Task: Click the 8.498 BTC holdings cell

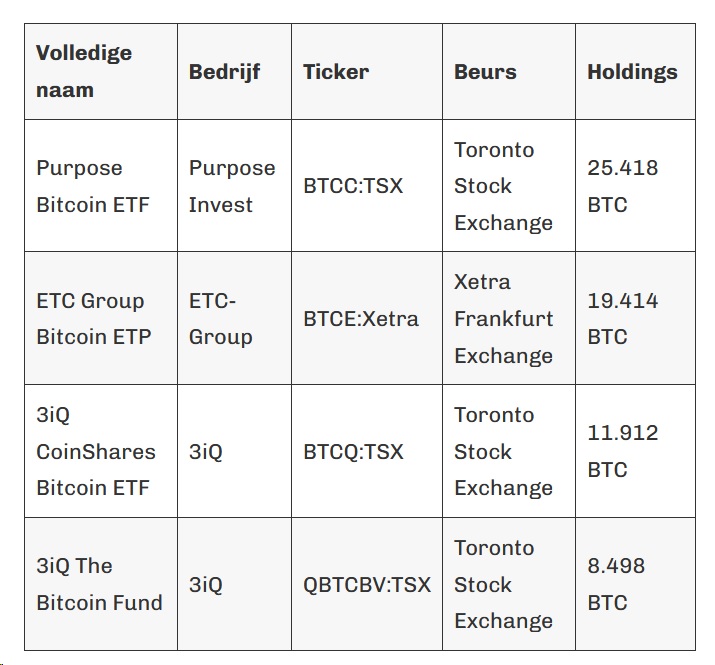Action: 635,584
